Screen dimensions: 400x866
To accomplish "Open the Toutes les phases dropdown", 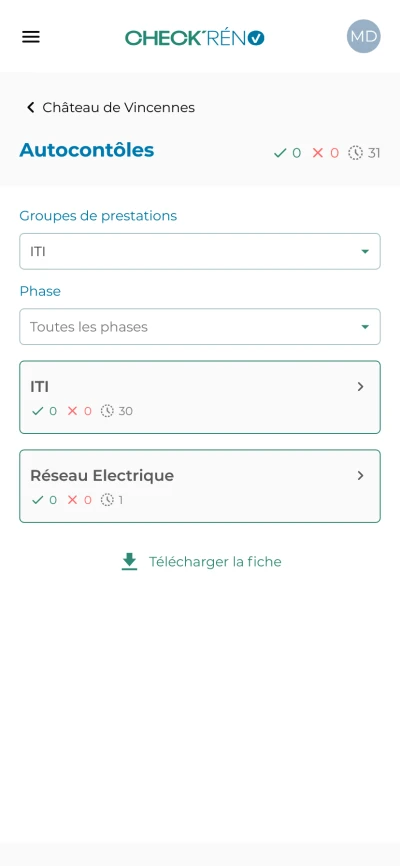I will point(200,326).
